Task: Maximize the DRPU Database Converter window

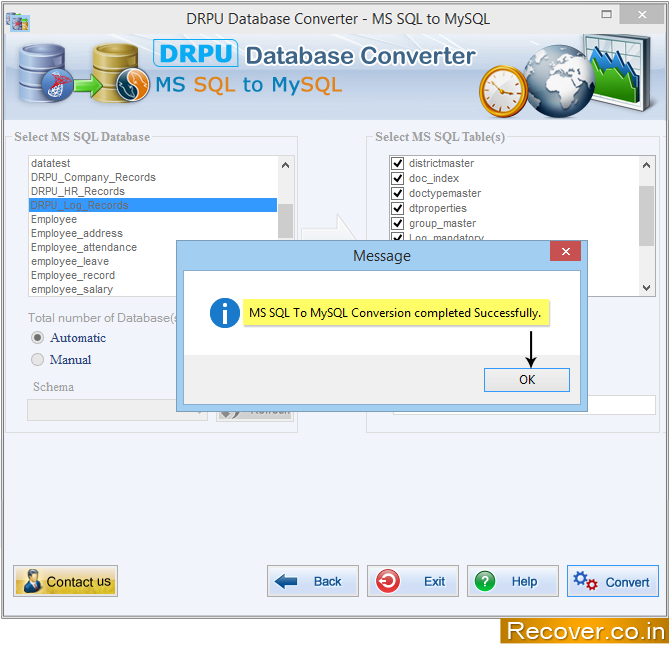Action: tap(606, 14)
